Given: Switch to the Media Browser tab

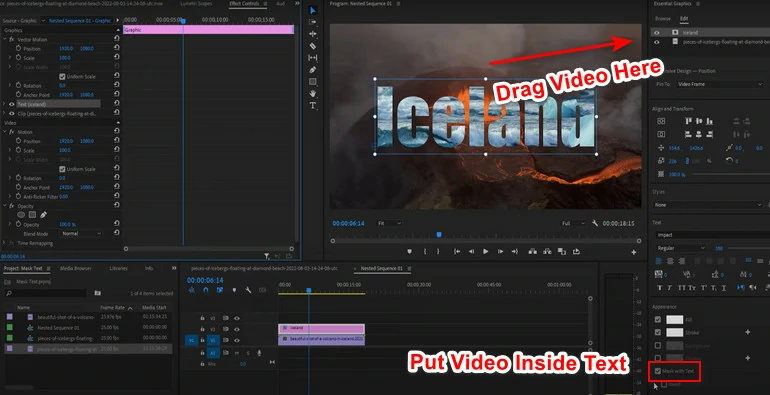Looking at the screenshot, I should coord(76,268).
